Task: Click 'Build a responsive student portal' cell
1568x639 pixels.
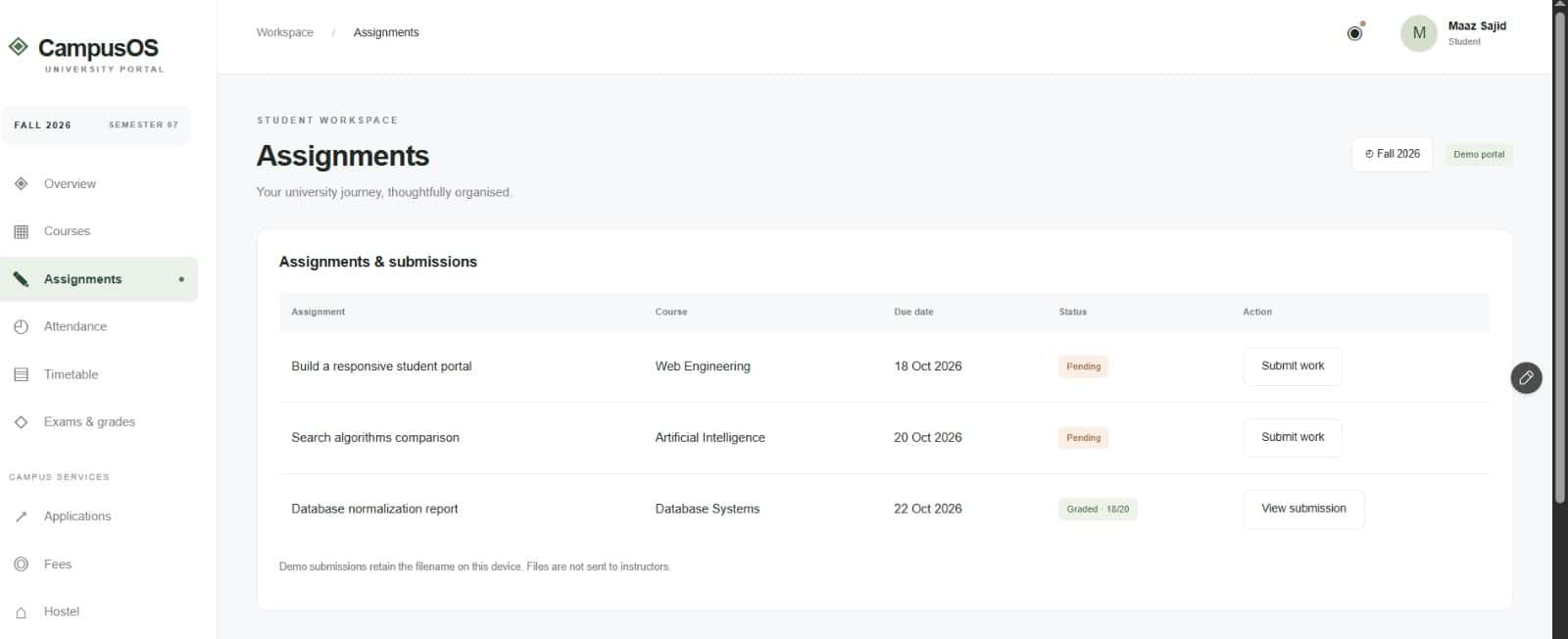Action: click(x=381, y=367)
